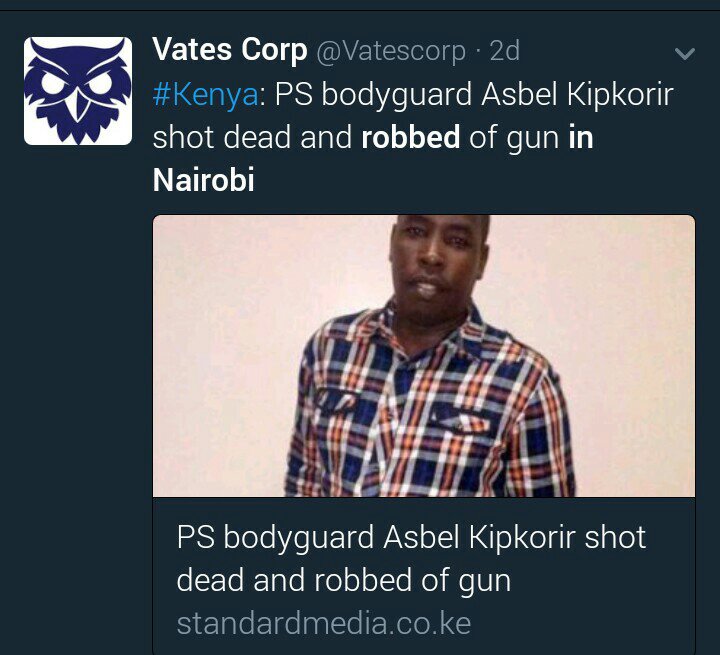Tap the bold word Nairobi in tweet

click(x=203, y=180)
